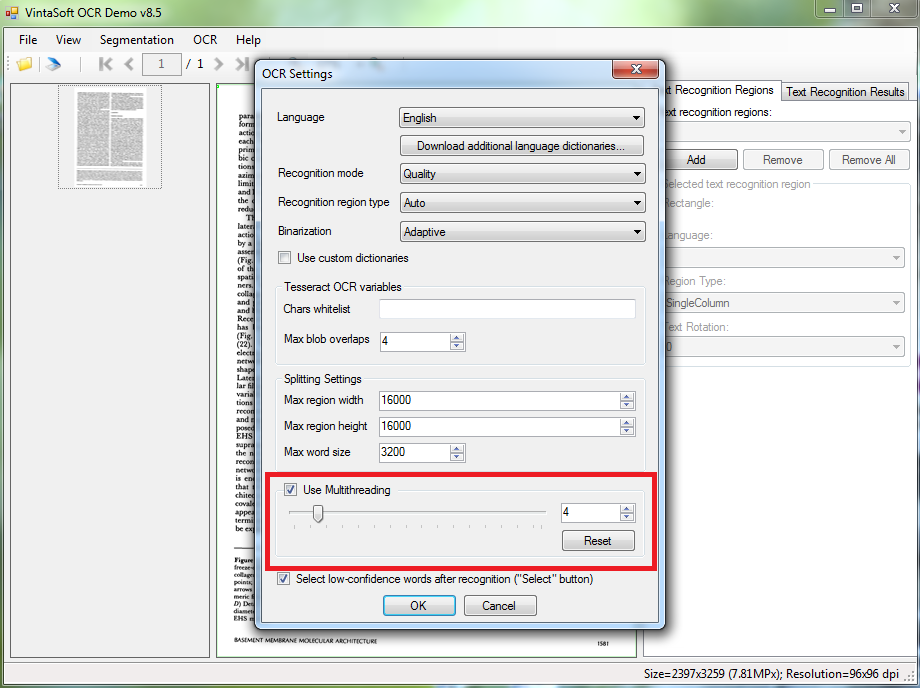Expand the Recognition mode dropdown
The image size is (920, 688).
pyautogui.click(x=522, y=174)
